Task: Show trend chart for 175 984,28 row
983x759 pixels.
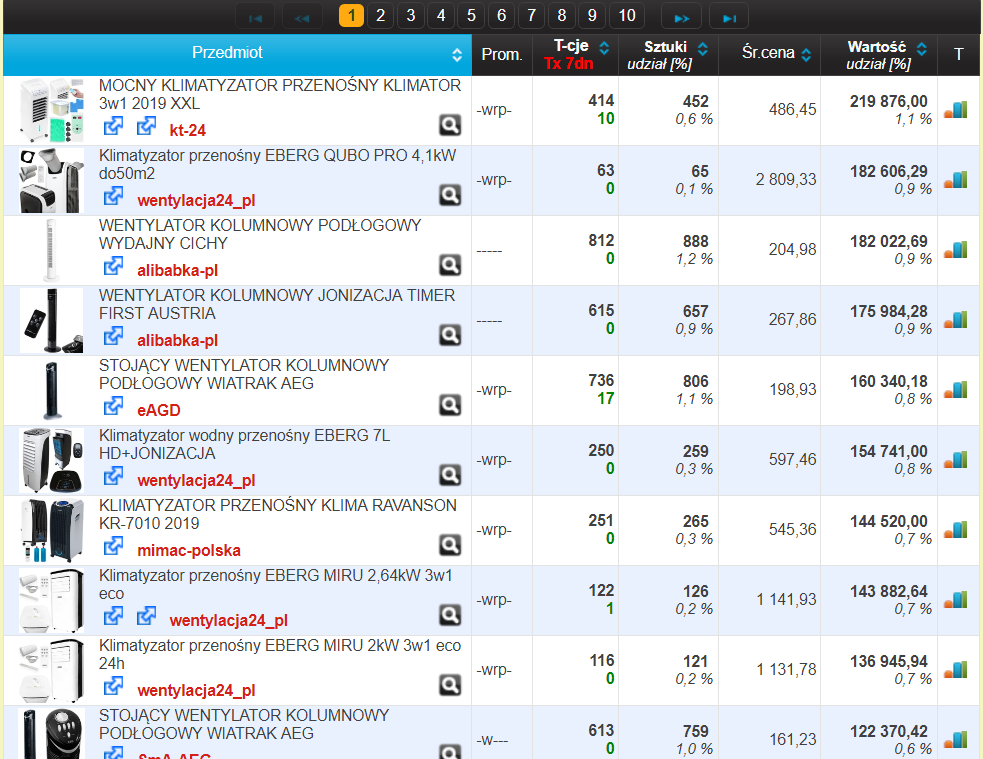Action: (955, 320)
